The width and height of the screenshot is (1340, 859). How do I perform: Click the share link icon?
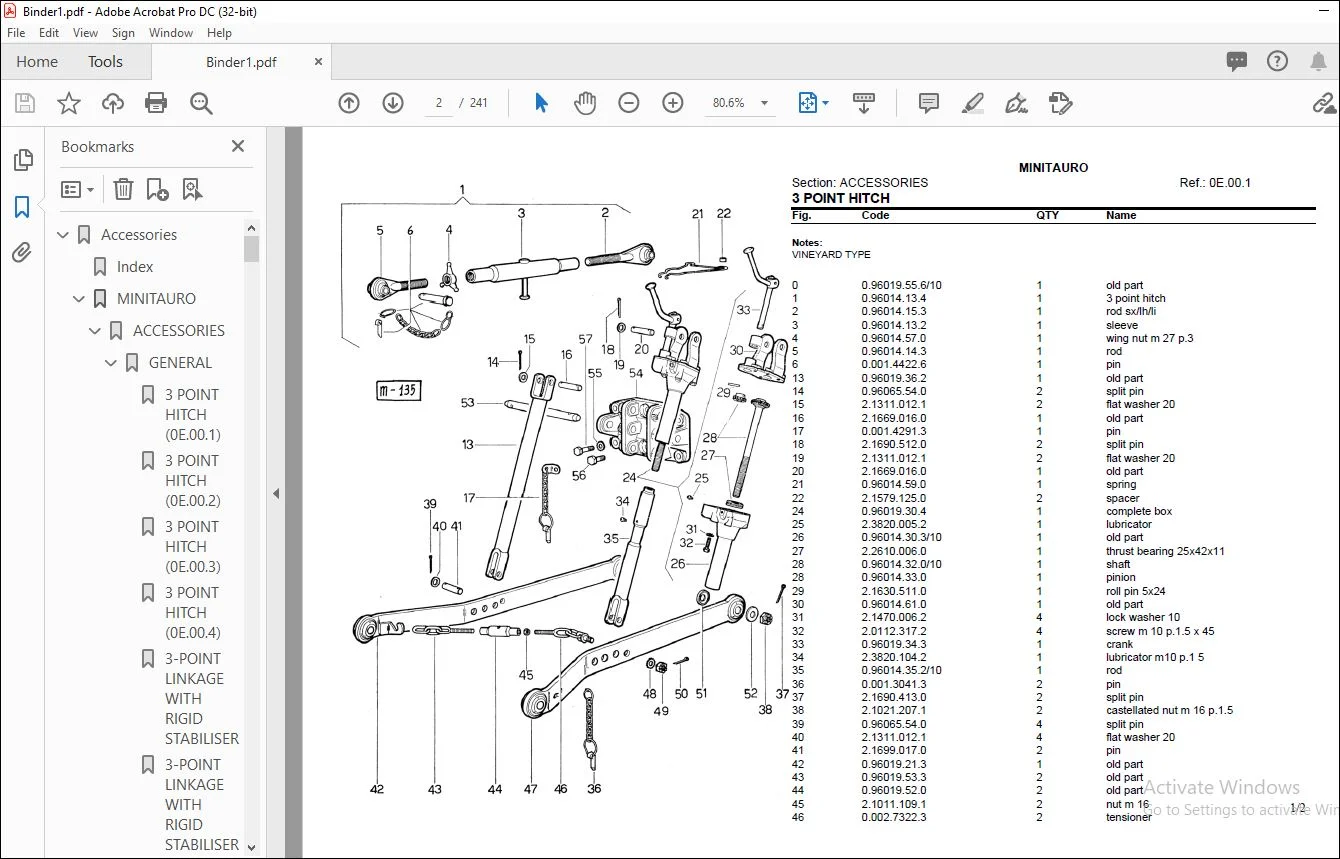1324,103
